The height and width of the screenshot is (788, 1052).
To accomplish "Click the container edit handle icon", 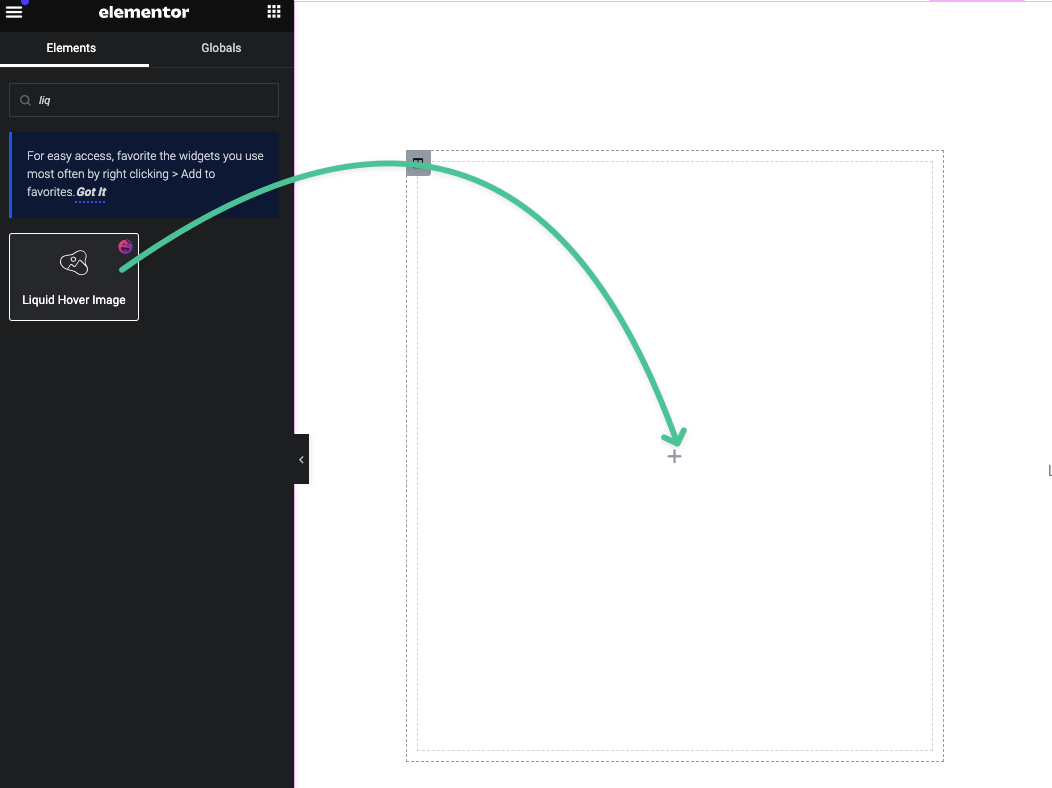I will [418, 163].
